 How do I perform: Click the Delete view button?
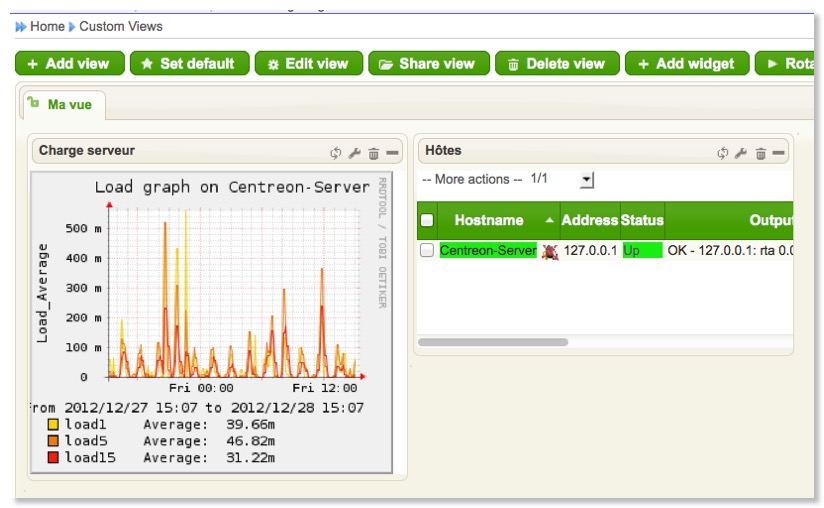(557, 64)
